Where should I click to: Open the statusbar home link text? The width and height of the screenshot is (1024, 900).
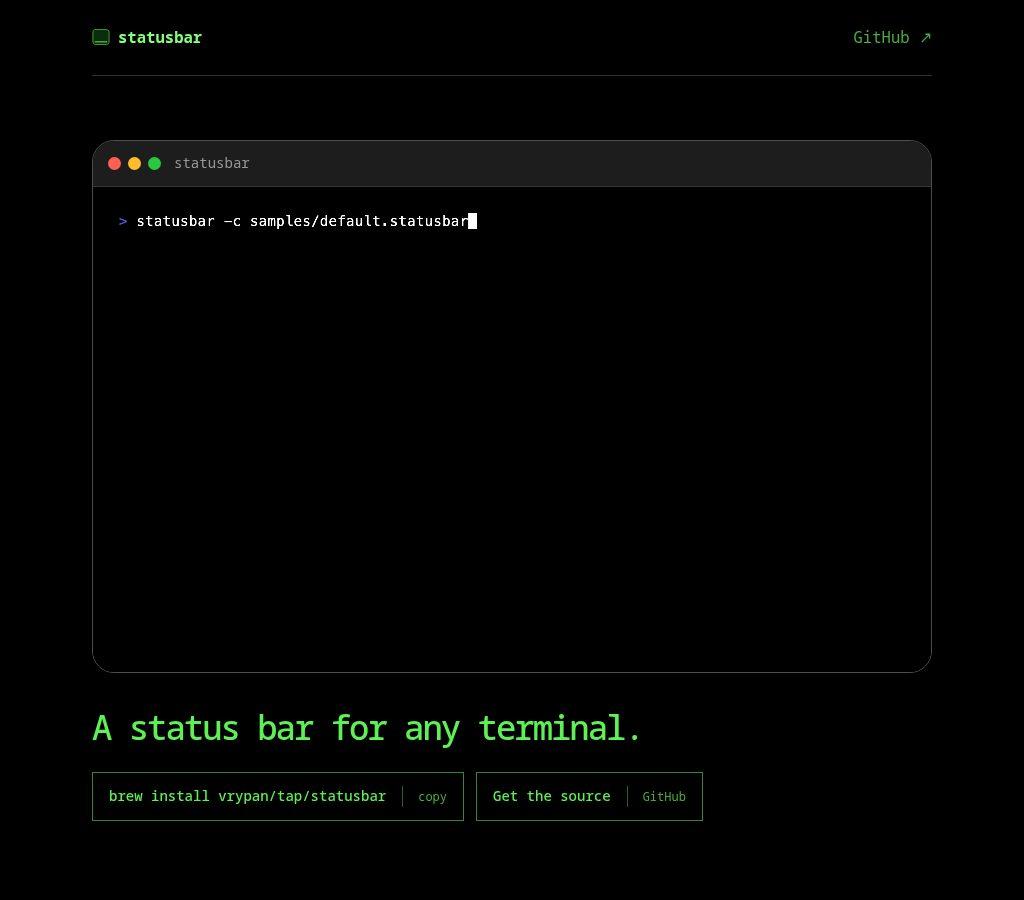click(159, 37)
